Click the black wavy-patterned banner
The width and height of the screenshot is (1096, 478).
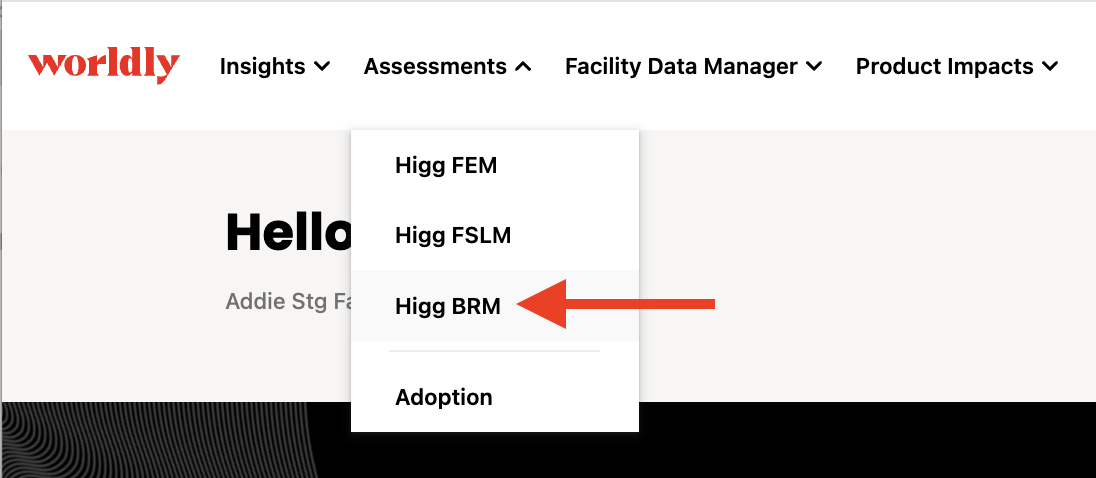point(867,440)
